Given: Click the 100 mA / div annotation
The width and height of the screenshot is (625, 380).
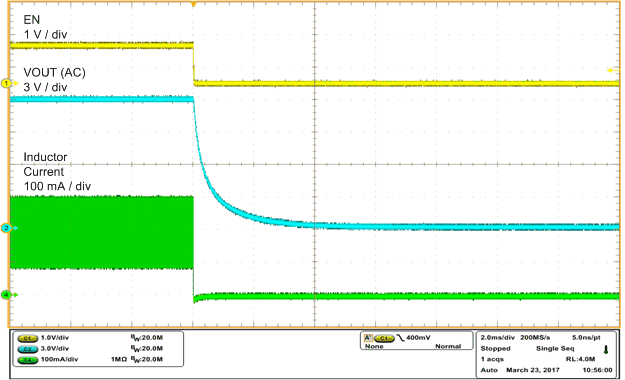Looking at the screenshot, I should tap(57, 186).
